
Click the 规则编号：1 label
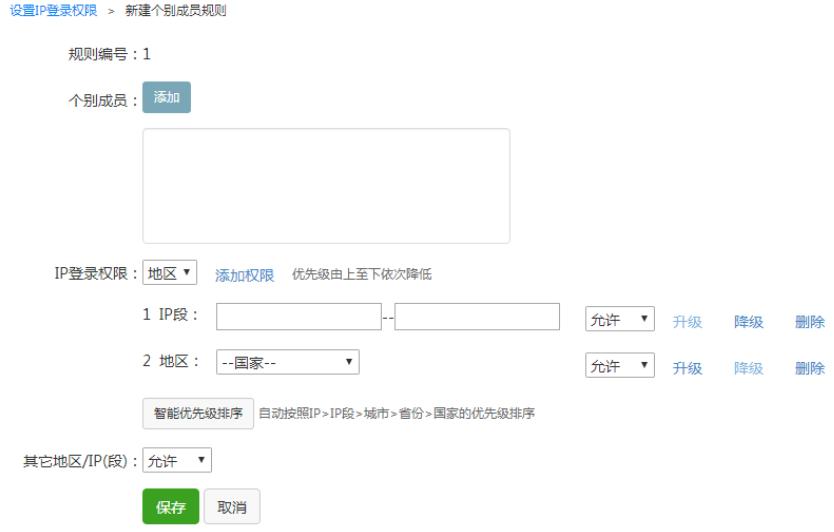(x=109, y=54)
